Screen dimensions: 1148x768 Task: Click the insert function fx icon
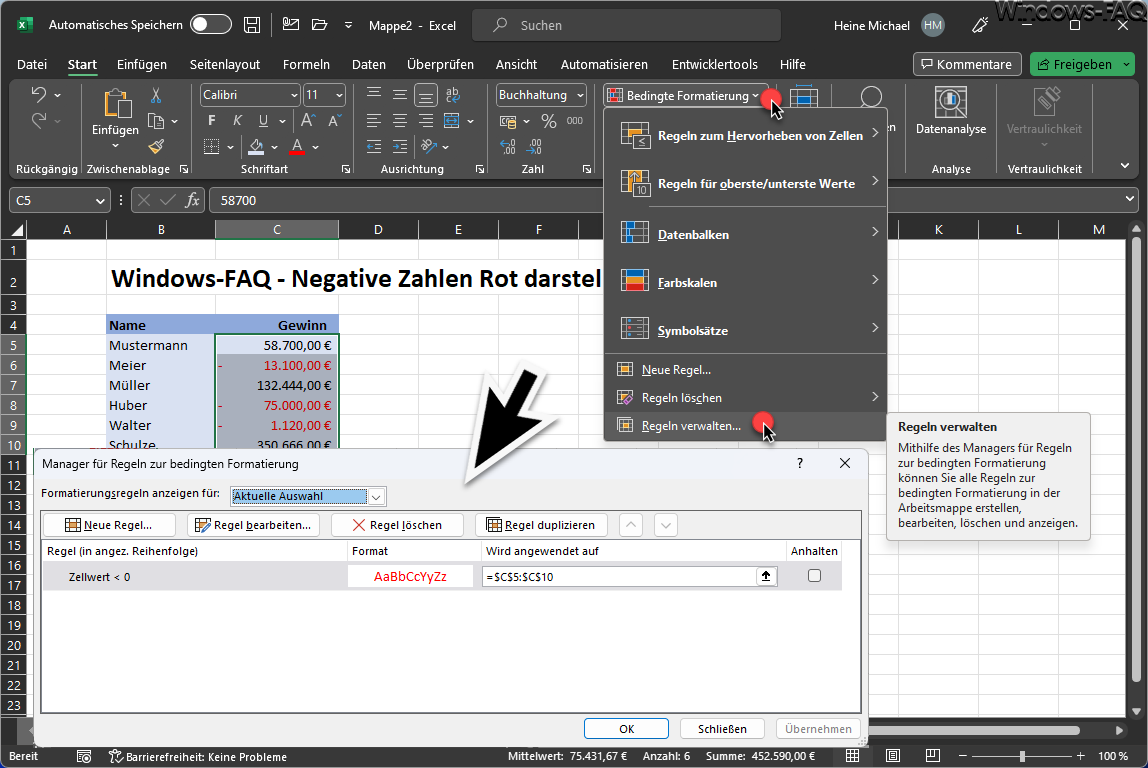(192, 200)
